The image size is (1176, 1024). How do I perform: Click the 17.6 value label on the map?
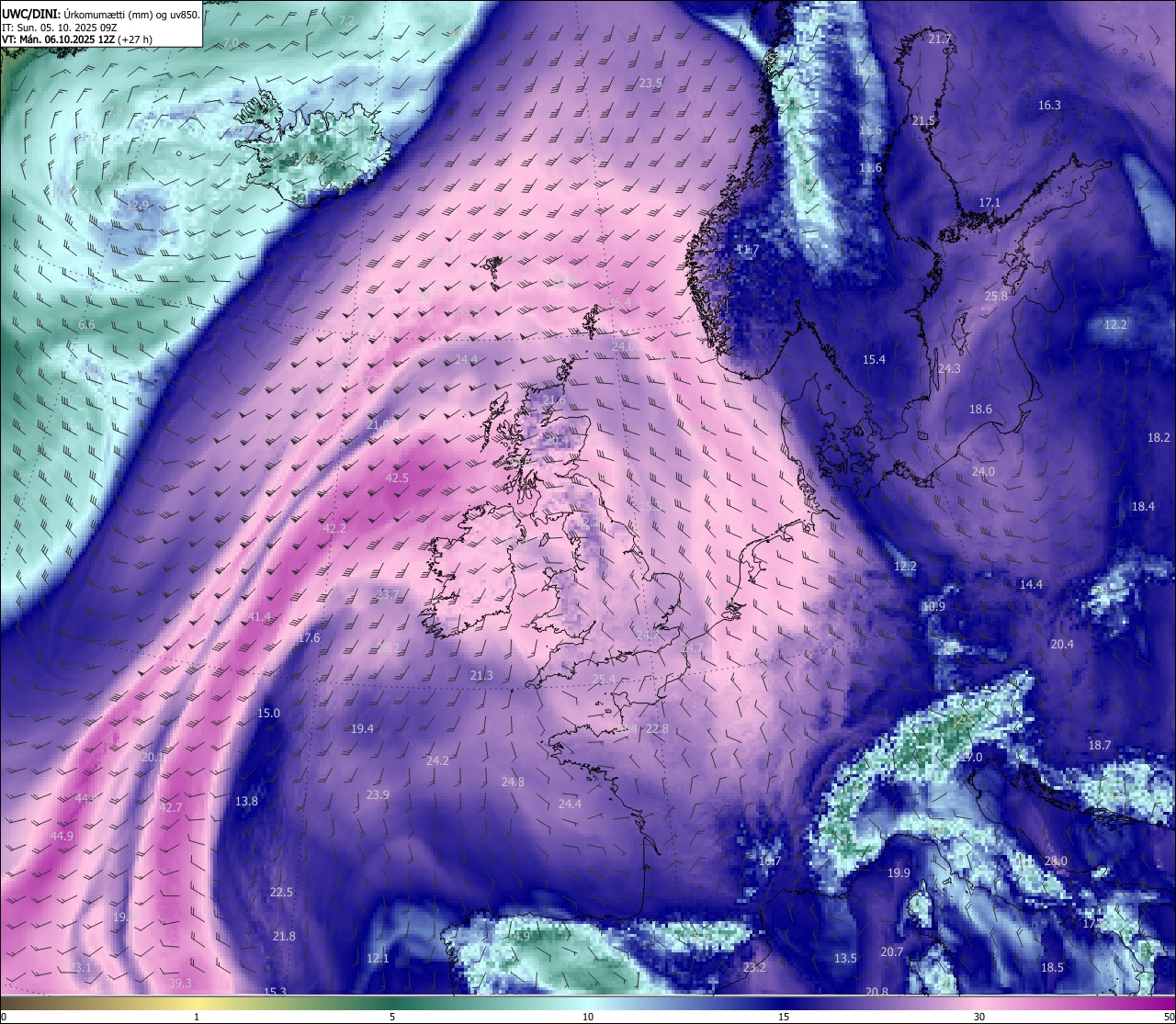[309, 637]
